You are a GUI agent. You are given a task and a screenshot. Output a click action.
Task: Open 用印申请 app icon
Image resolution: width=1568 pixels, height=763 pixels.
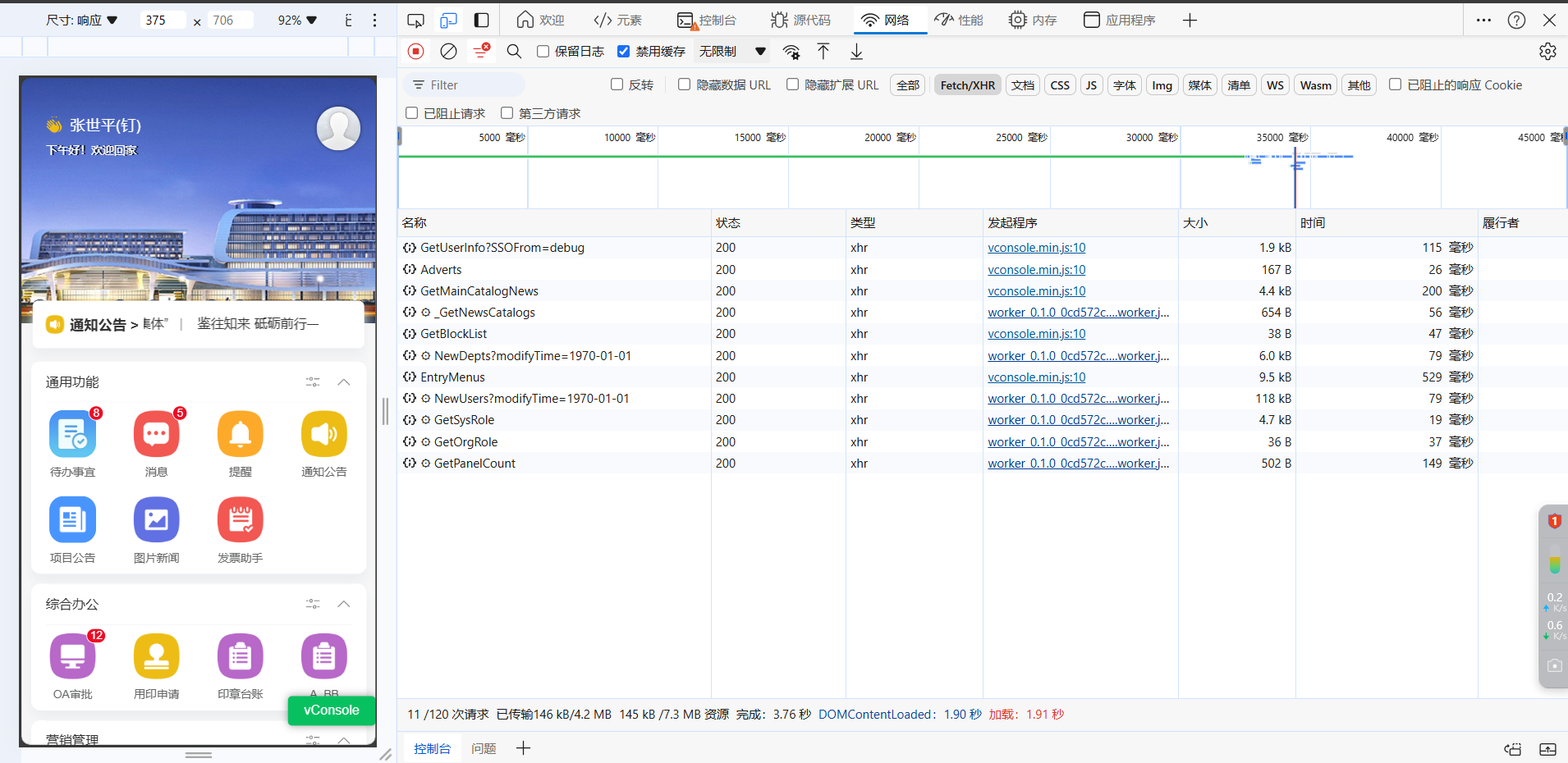pyautogui.click(x=157, y=656)
